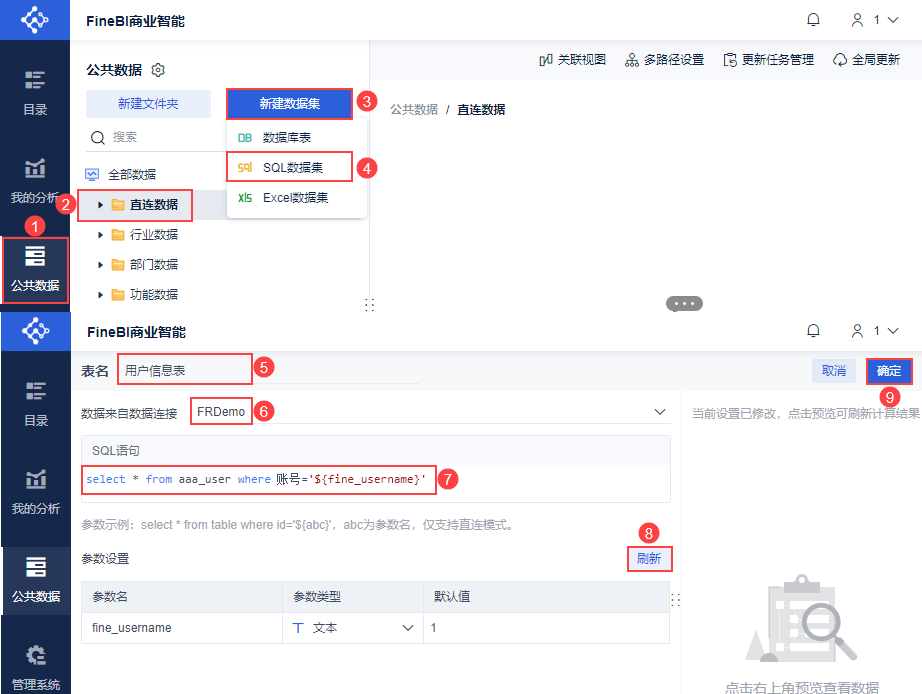This screenshot has width=922, height=694.
Task: Select 行业数据 tree row label
Action: click(153, 235)
